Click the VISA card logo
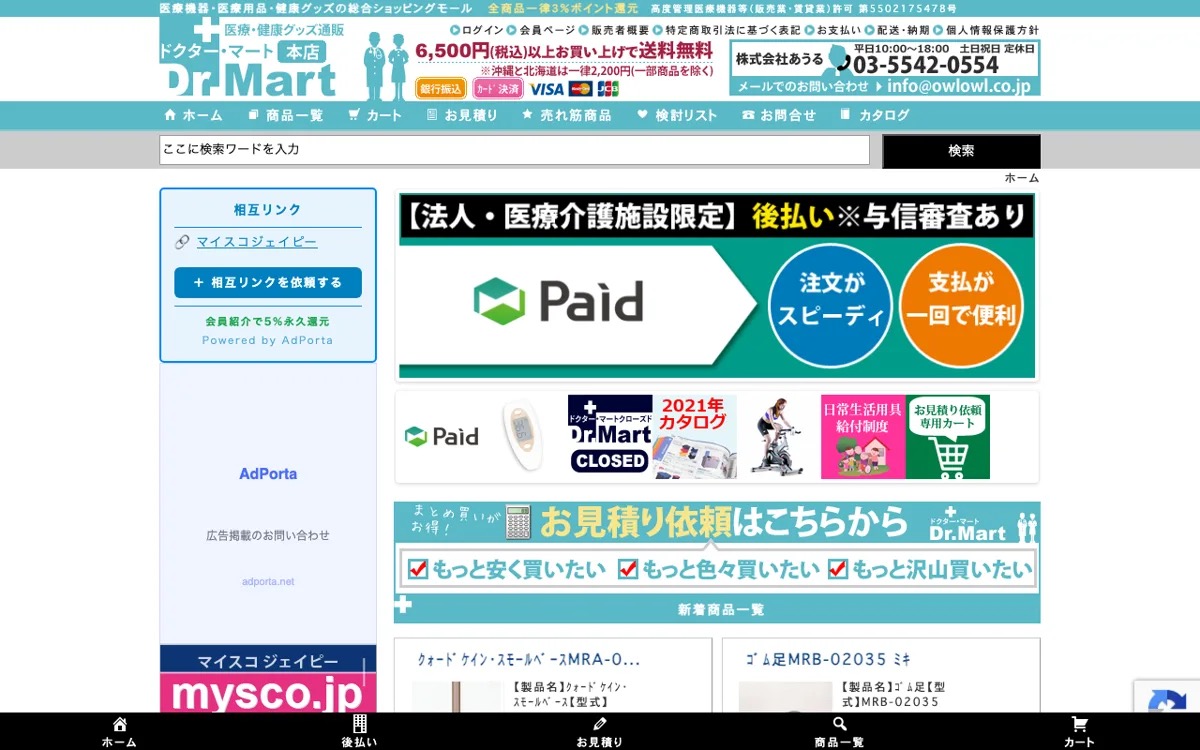 [547, 89]
